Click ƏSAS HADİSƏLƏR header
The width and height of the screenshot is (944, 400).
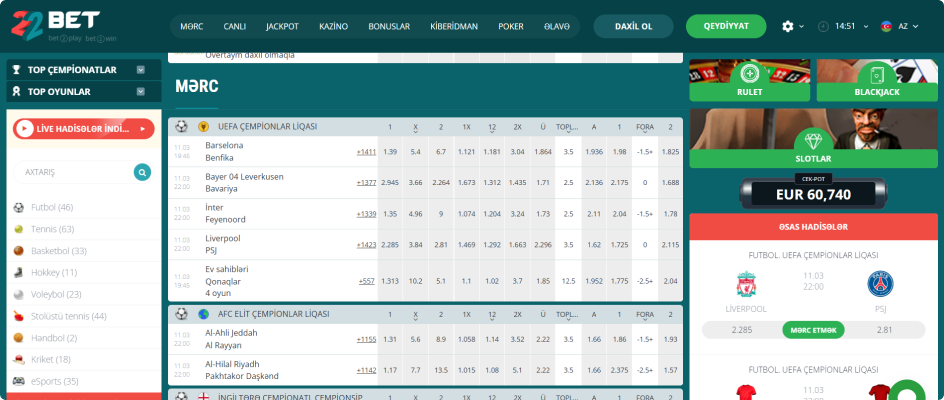click(x=813, y=227)
